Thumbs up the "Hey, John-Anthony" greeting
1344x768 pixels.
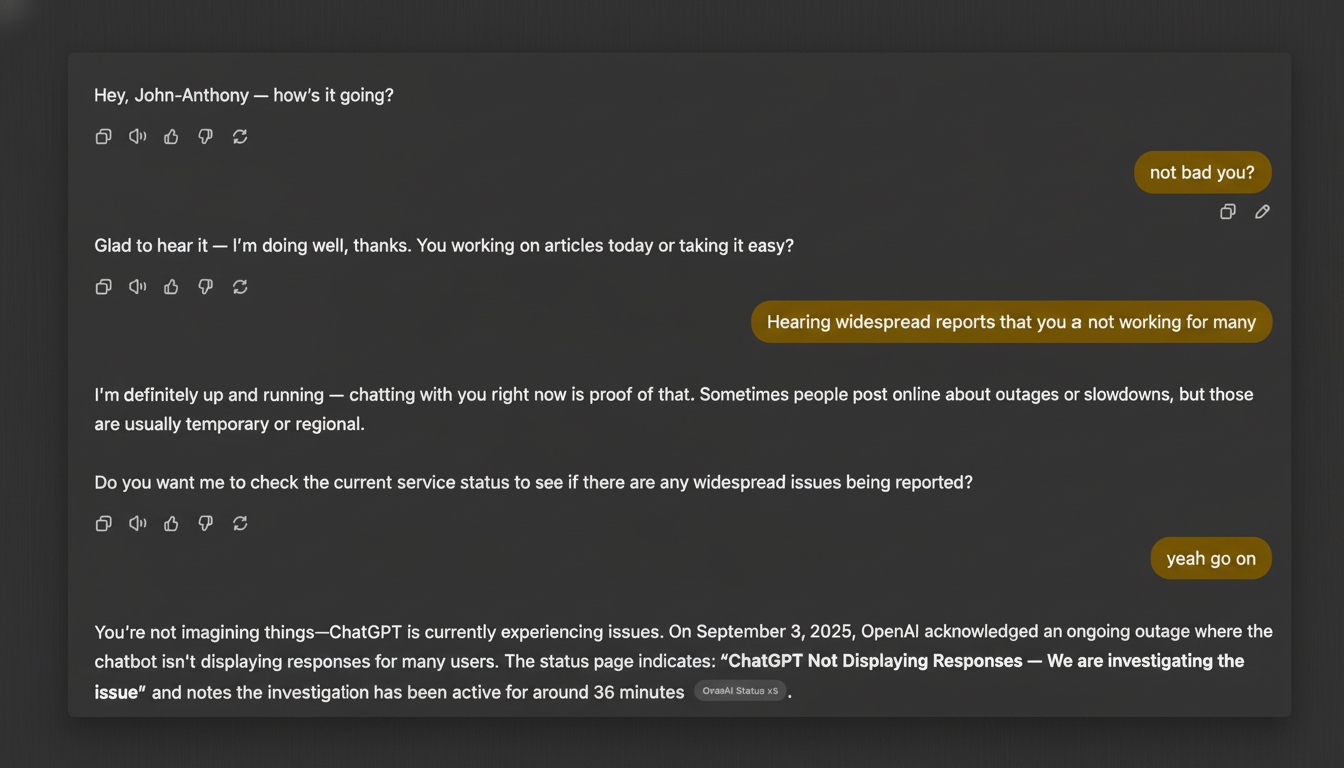click(x=171, y=137)
